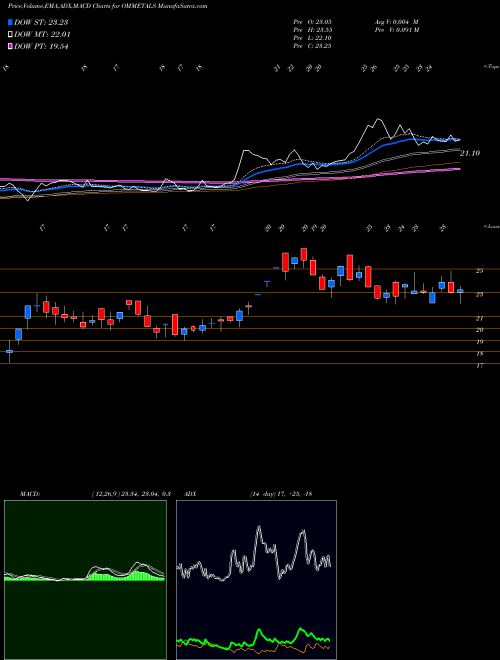Select the 'DOW PT: 19.54' legend text

[x=41, y=46]
